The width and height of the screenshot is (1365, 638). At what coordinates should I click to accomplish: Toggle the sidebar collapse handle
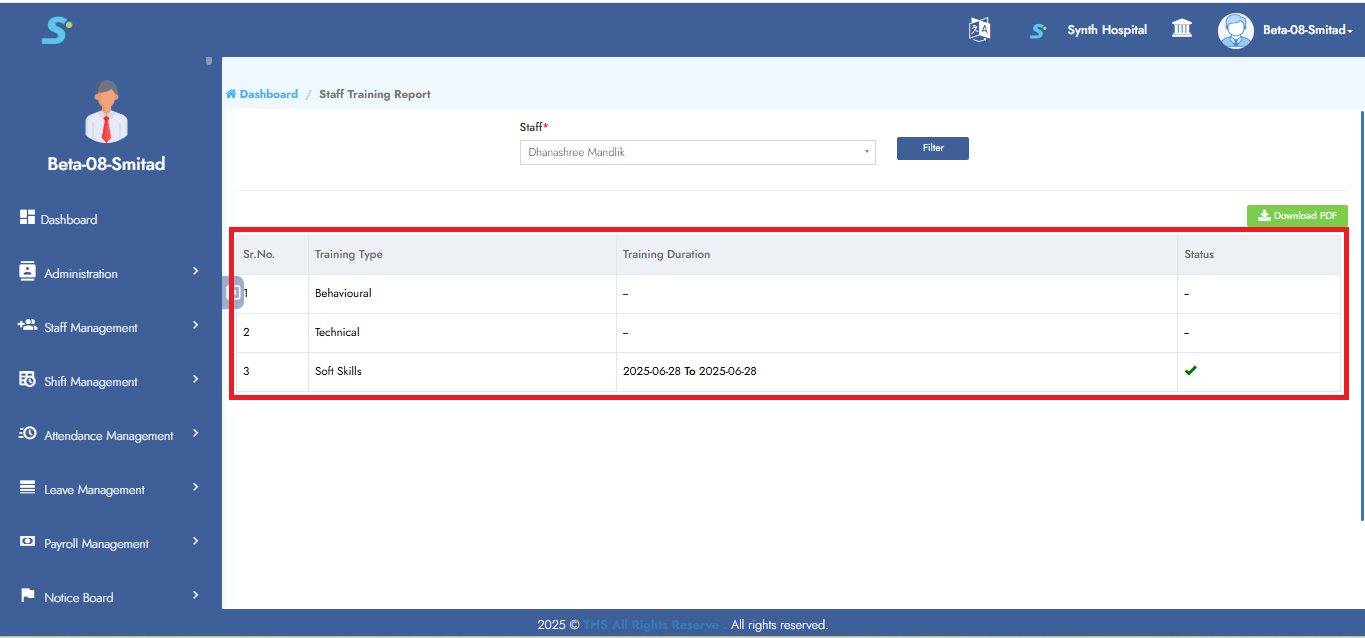tap(233, 292)
